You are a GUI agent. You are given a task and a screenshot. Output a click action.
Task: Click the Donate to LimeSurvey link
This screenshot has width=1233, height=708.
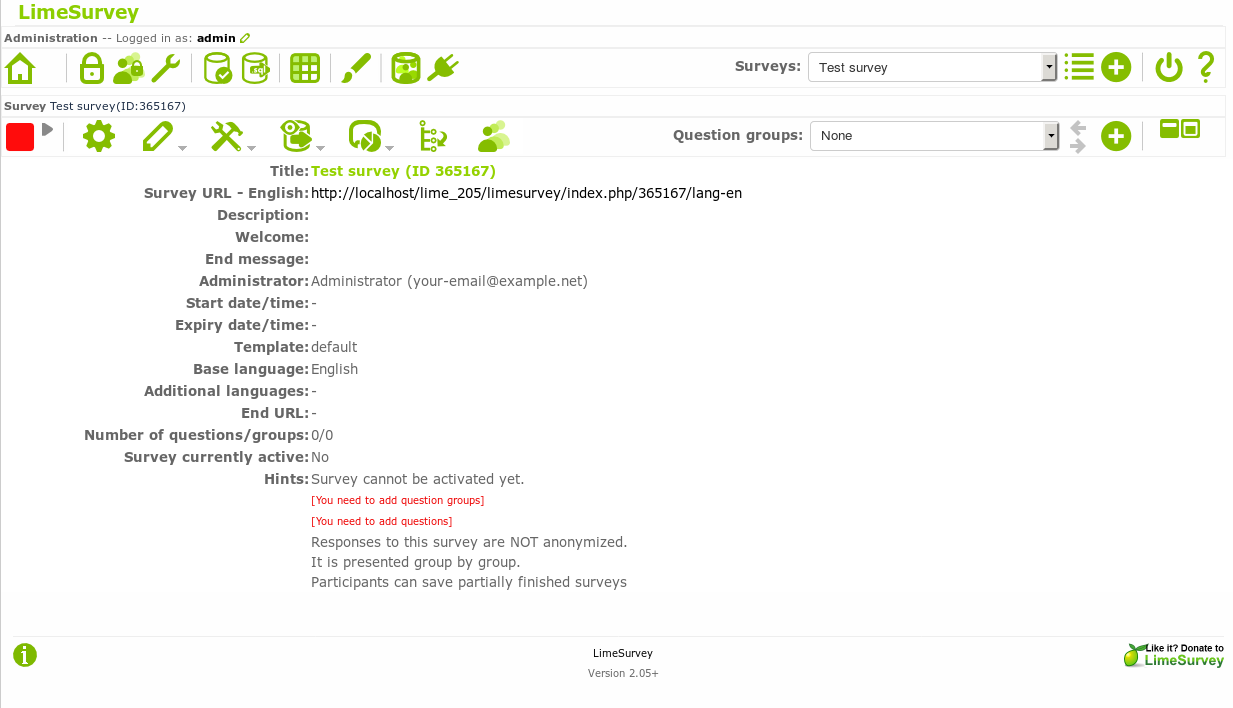1174,655
